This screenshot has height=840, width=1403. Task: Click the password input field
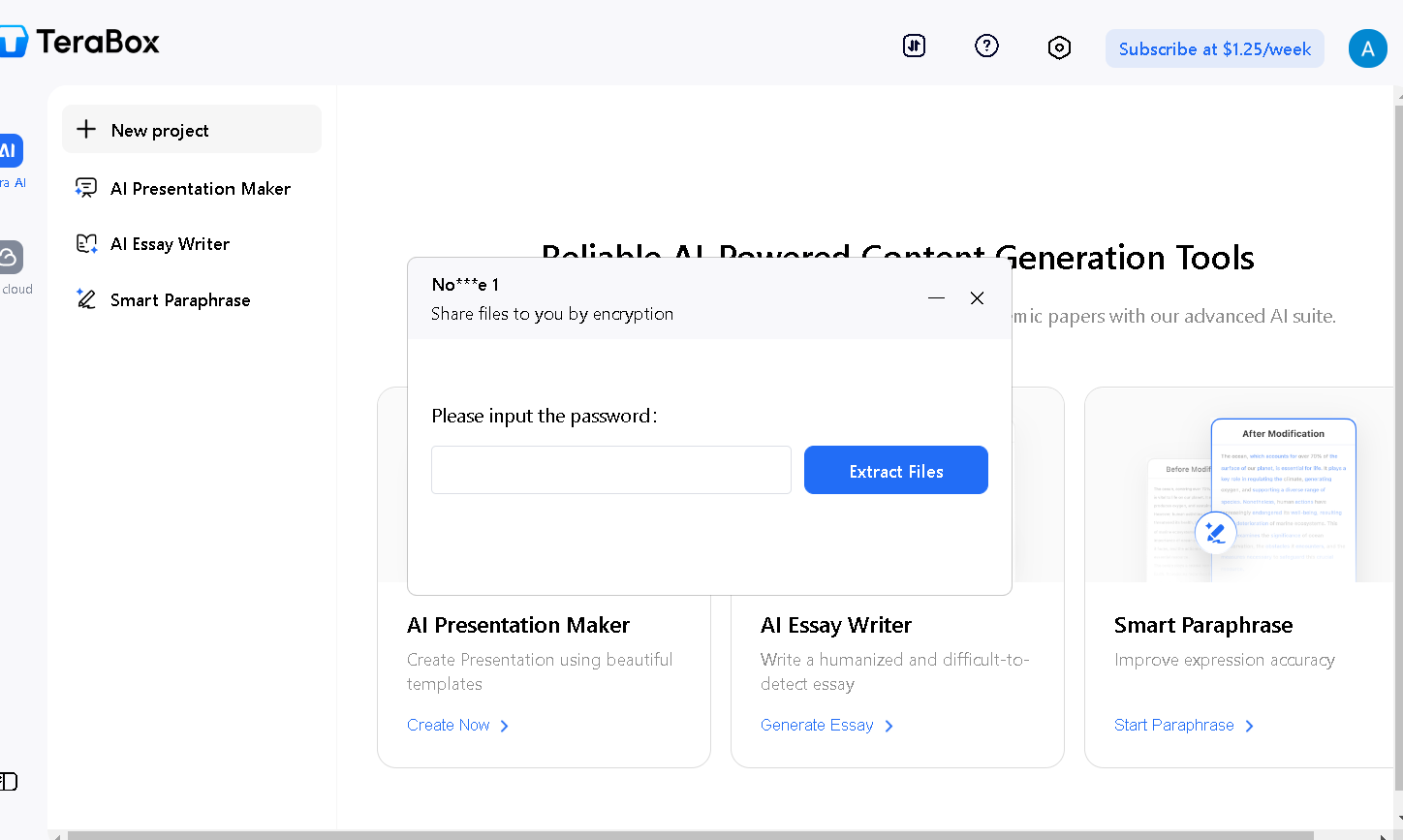click(x=610, y=470)
